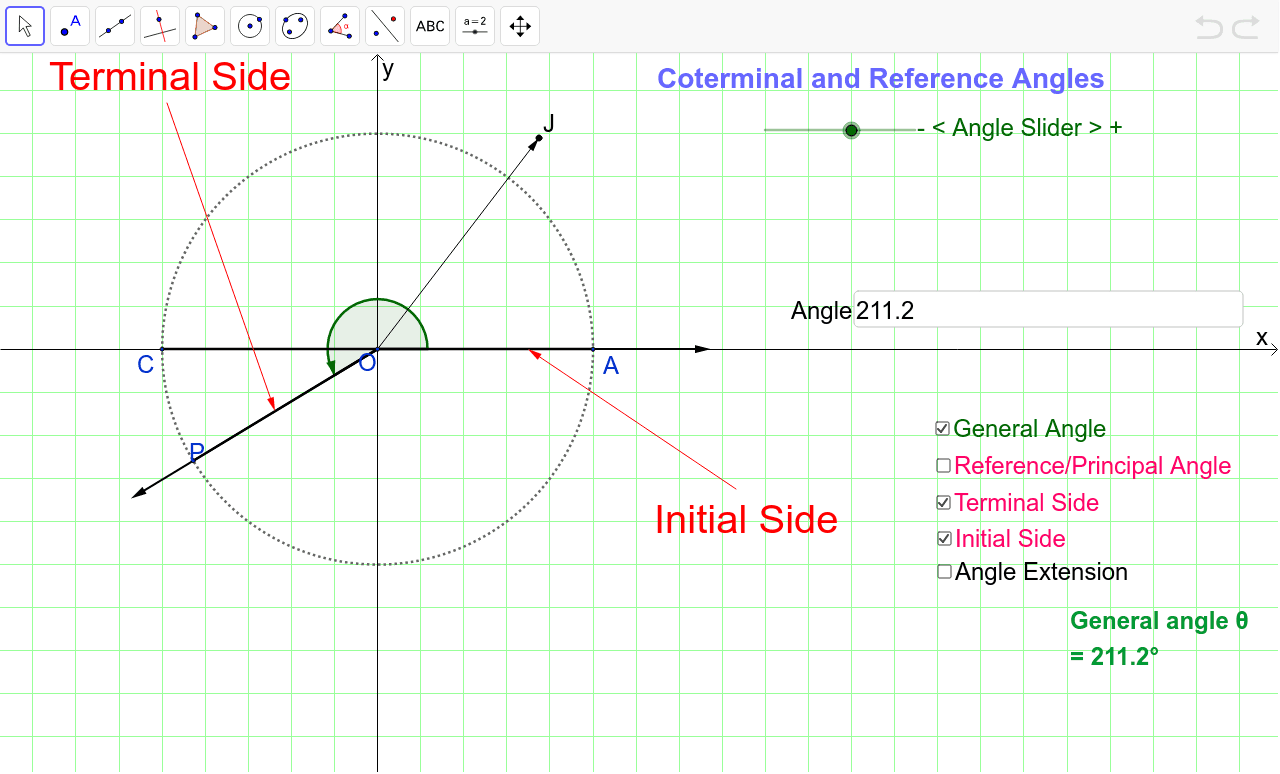
Task: Click the red 'Terminal Side' label
Action: coord(170,77)
